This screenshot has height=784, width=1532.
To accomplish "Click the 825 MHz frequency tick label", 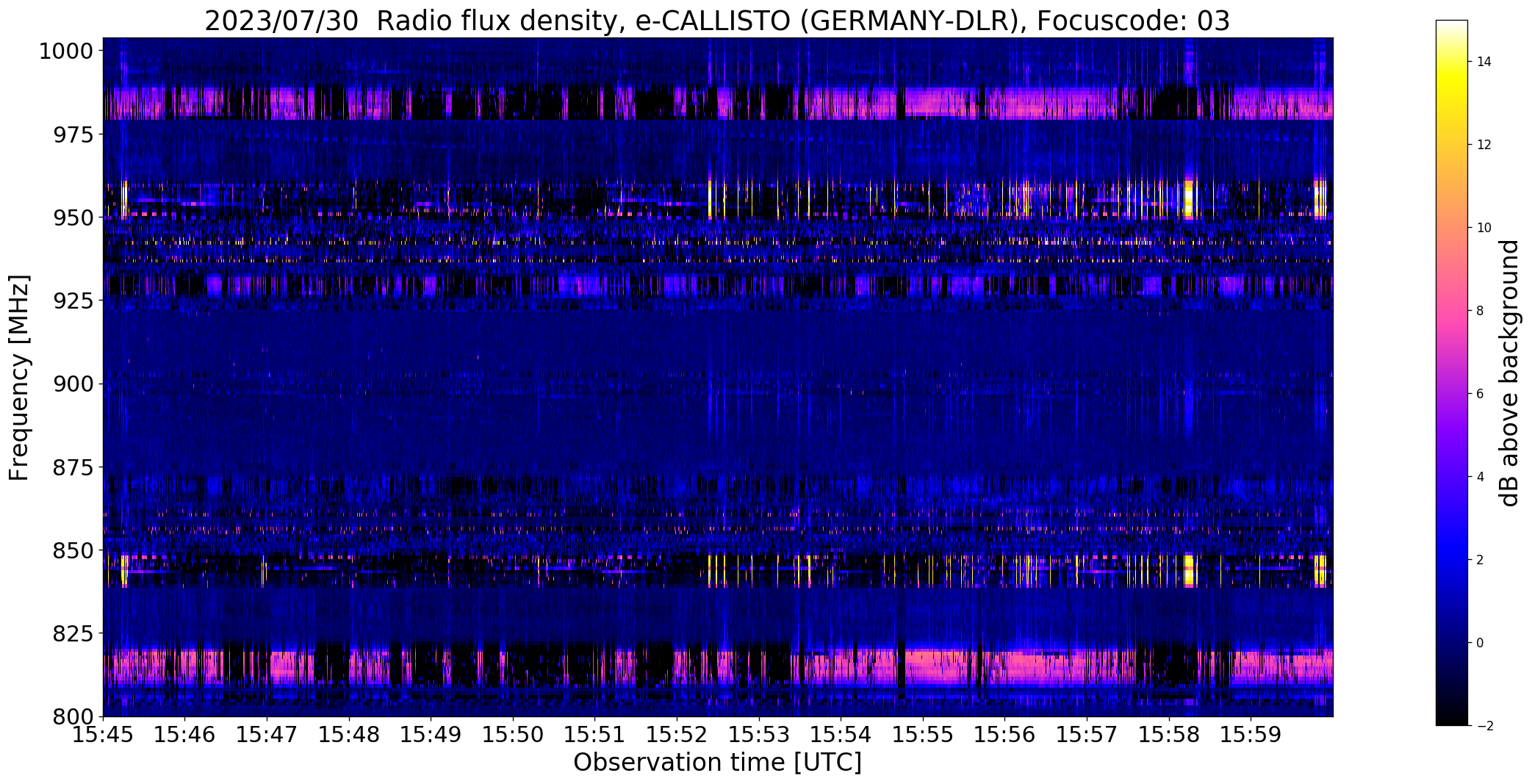I will (x=73, y=633).
